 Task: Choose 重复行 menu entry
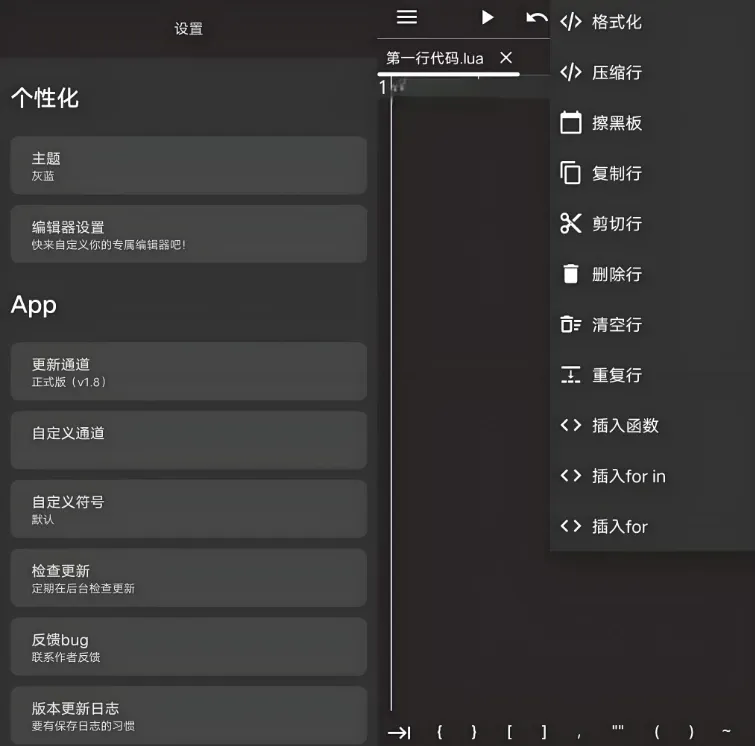[x=652, y=375]
